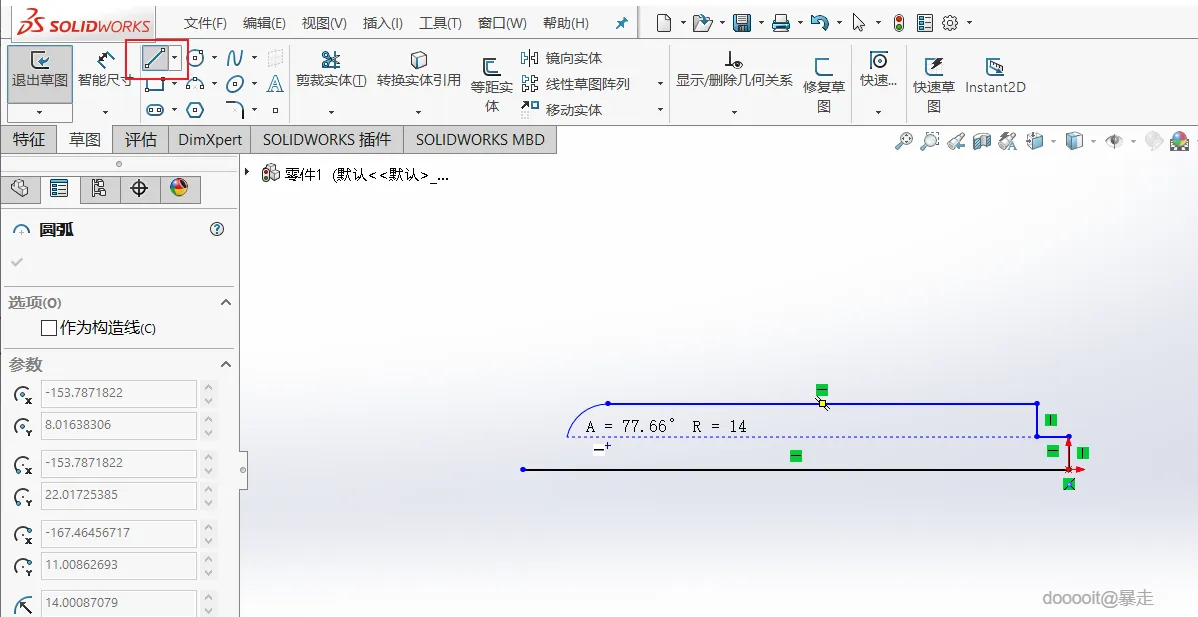This screenshot has width=1198, height=617.
Task: Open the 插入(I) menu
Action: (383, 24)
